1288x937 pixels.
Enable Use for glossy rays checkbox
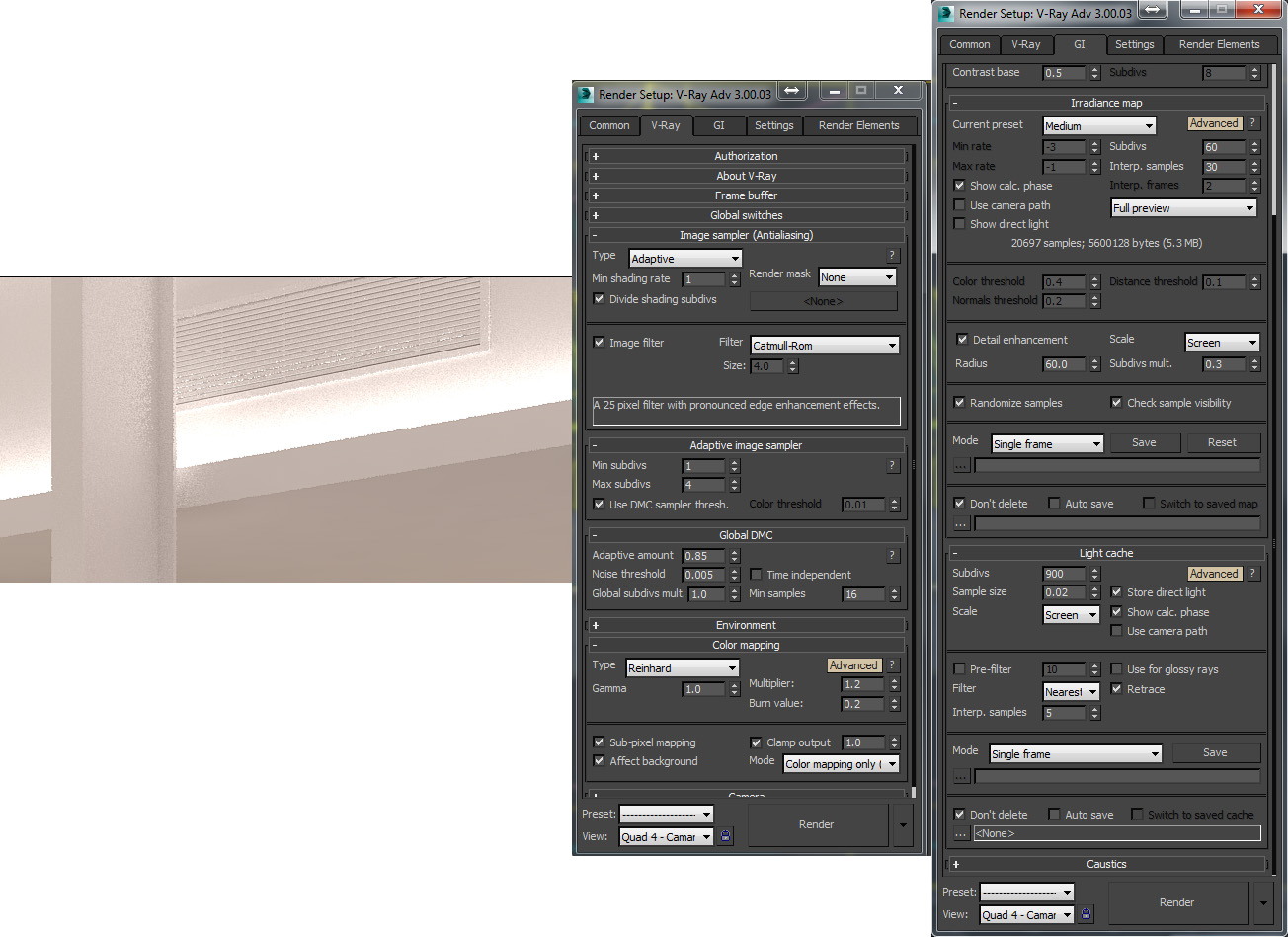[1116, 669]
